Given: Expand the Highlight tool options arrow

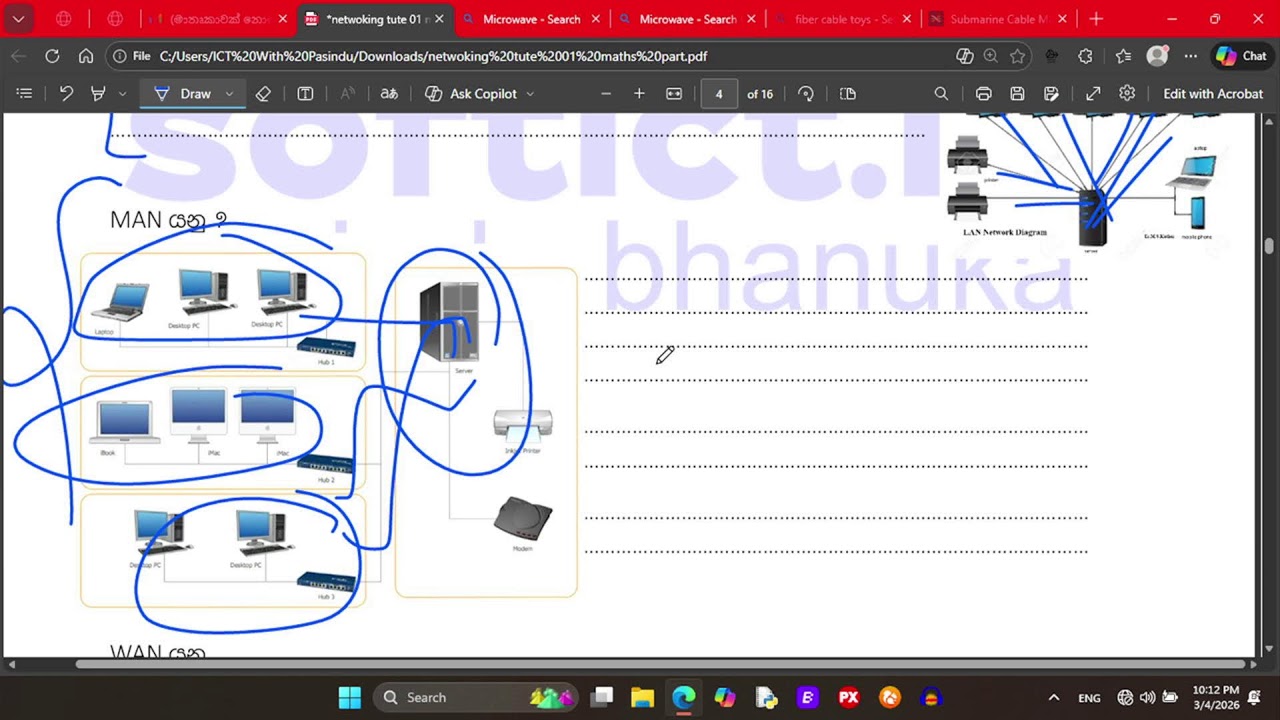Looking at the screenshot, I should (x=122, y=93).
